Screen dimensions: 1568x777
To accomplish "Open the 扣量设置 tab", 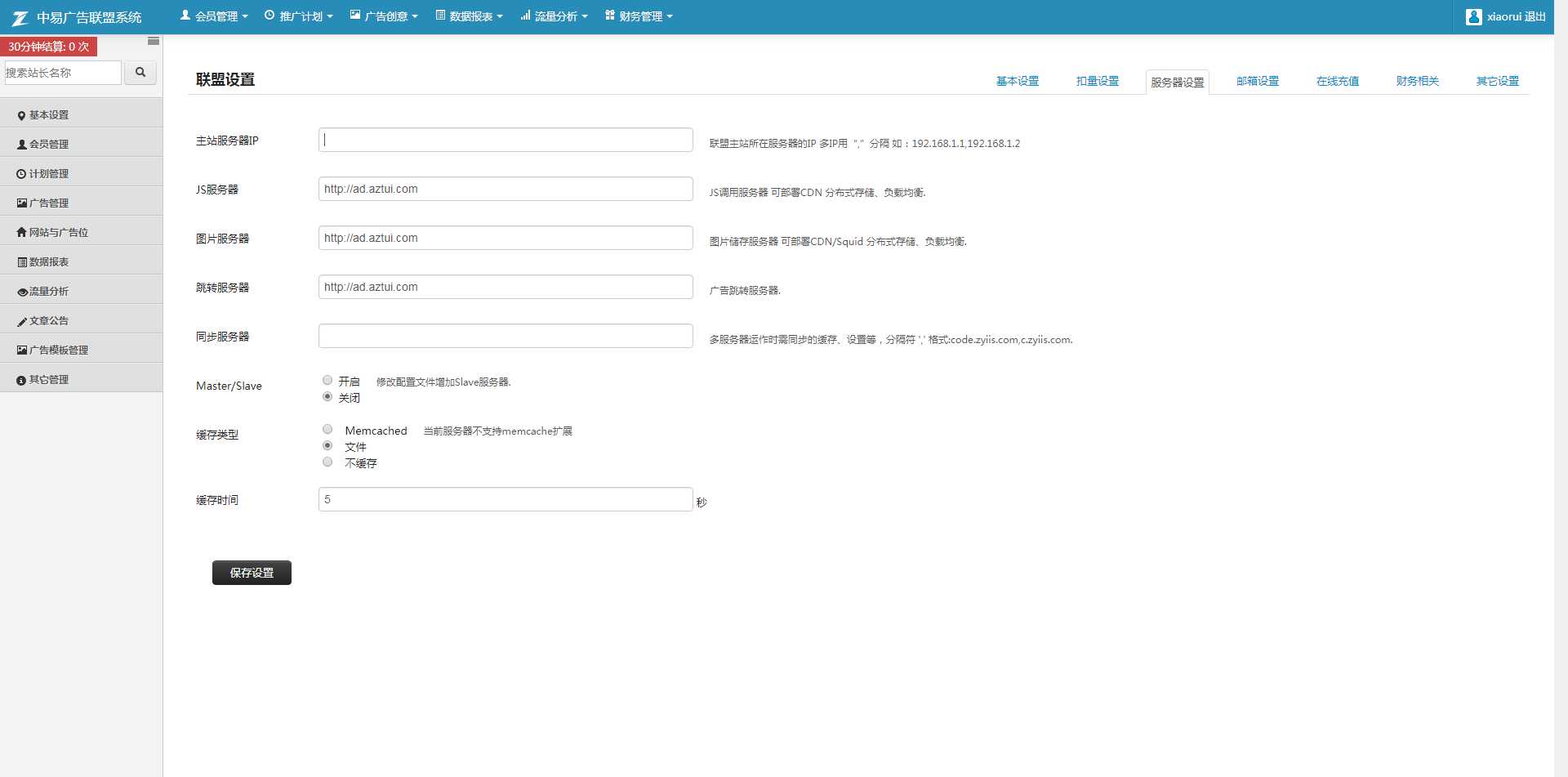I will tap(1097, 81).
